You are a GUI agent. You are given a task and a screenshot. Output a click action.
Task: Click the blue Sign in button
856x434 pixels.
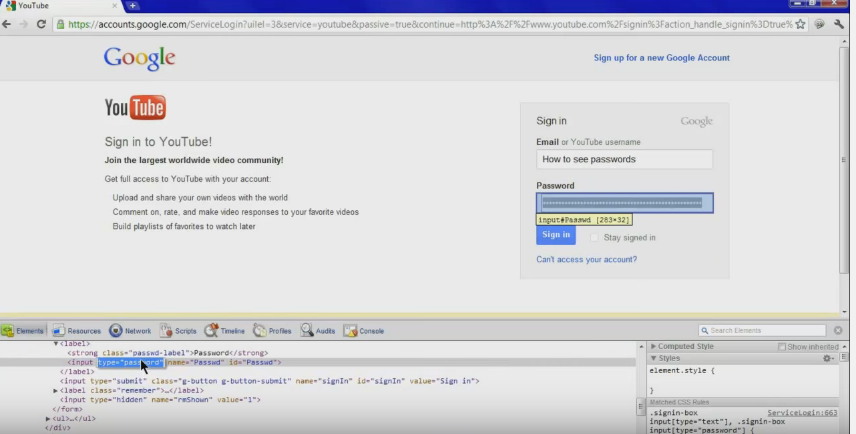[556, 235]
